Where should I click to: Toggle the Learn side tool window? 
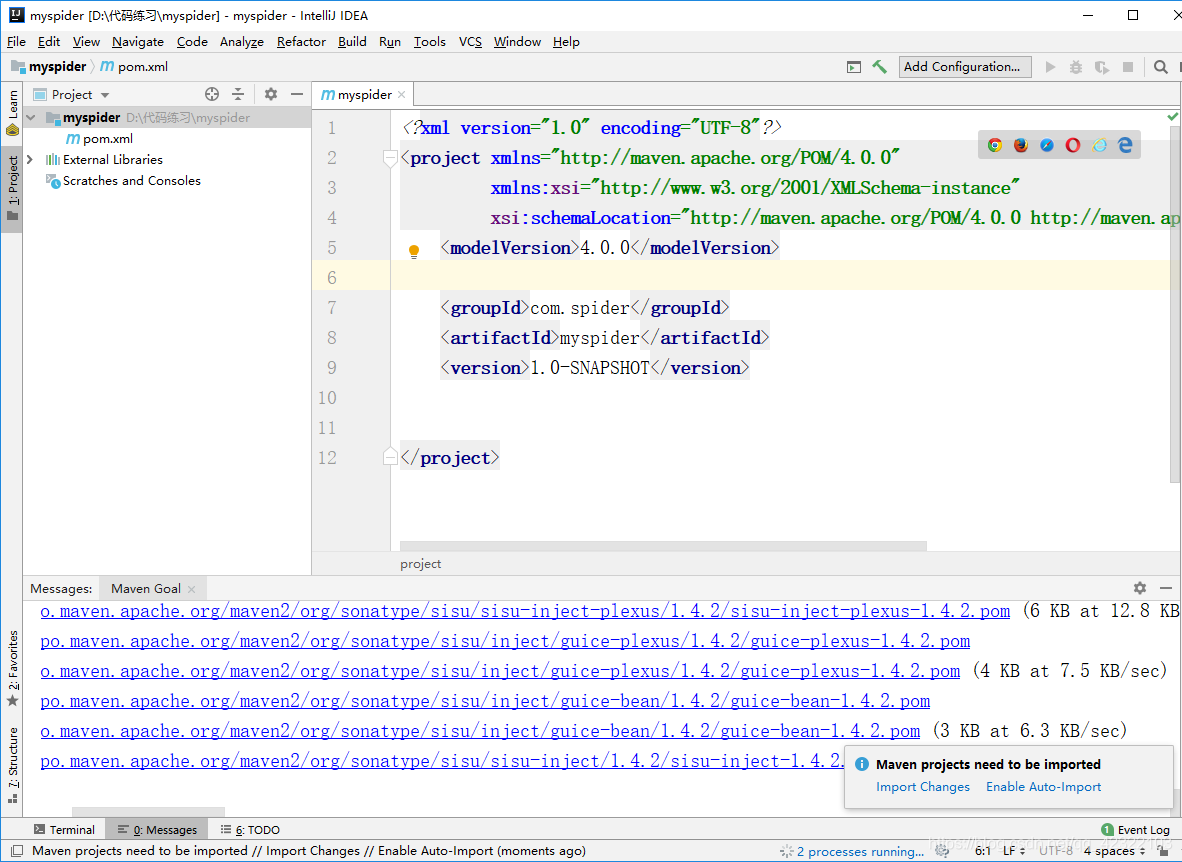click(12, 113)
